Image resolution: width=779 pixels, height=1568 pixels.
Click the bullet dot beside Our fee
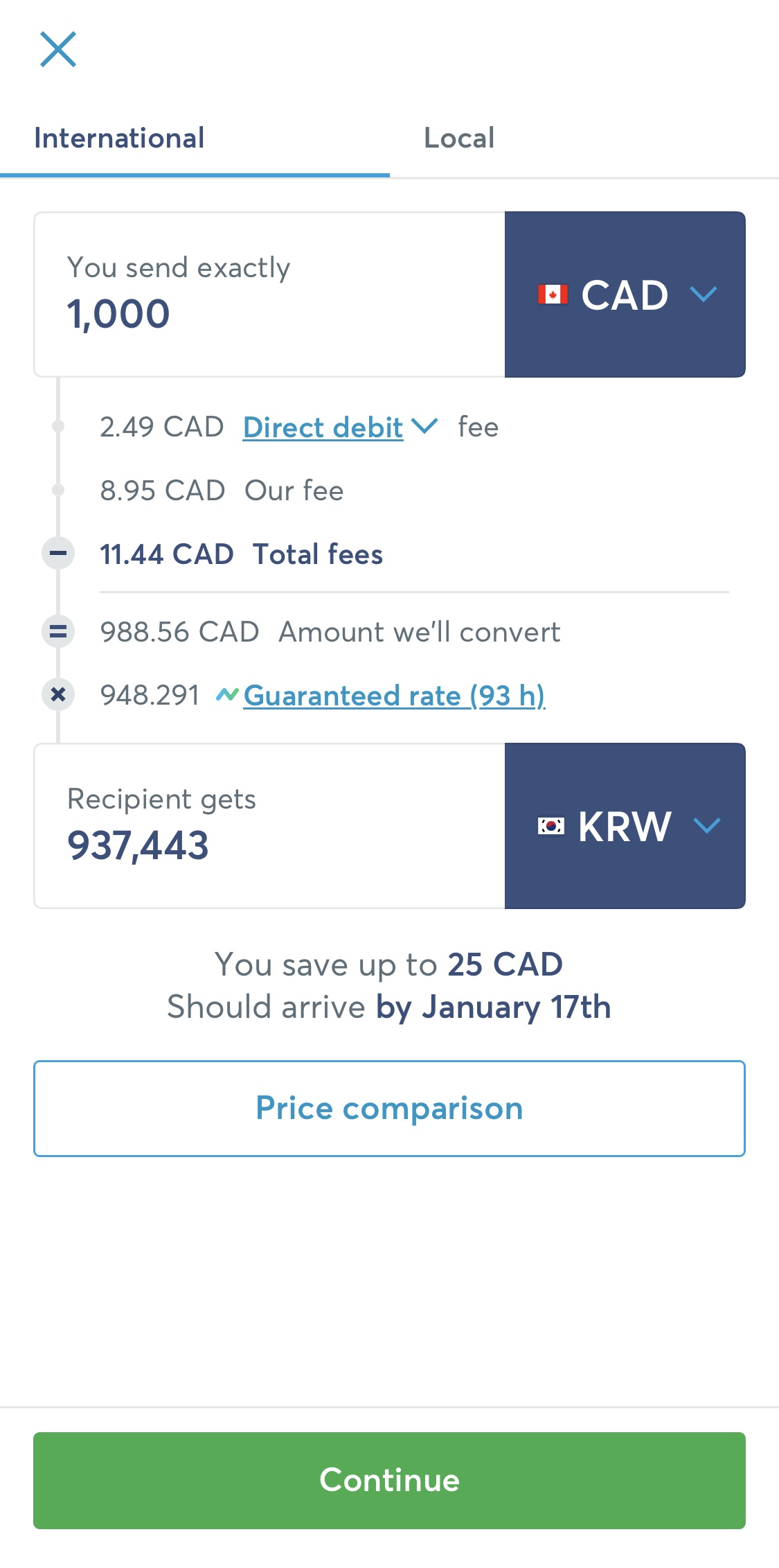(58, 491)
